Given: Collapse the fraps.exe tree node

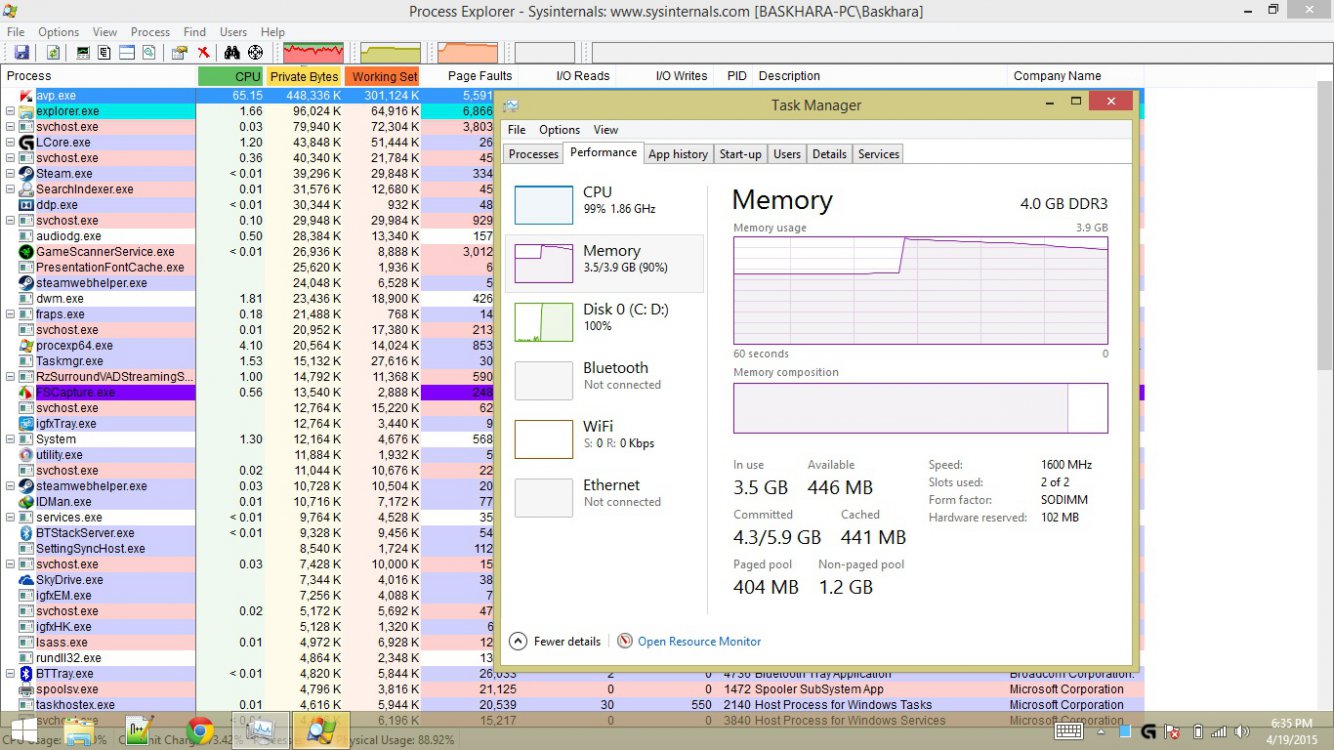Looking at the screenshot, I should 10,314.
